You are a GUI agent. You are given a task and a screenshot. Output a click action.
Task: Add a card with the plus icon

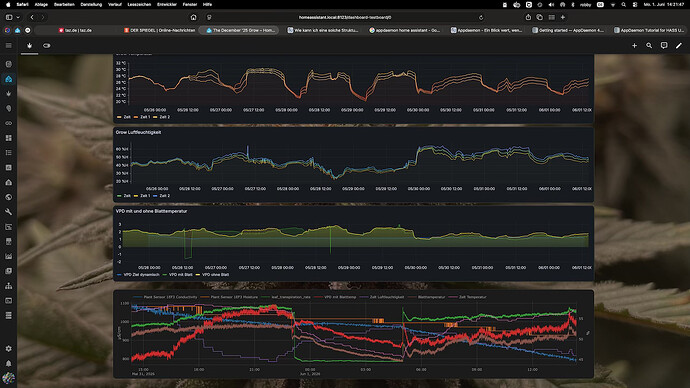pyautogui.click(x=634, y=45)
